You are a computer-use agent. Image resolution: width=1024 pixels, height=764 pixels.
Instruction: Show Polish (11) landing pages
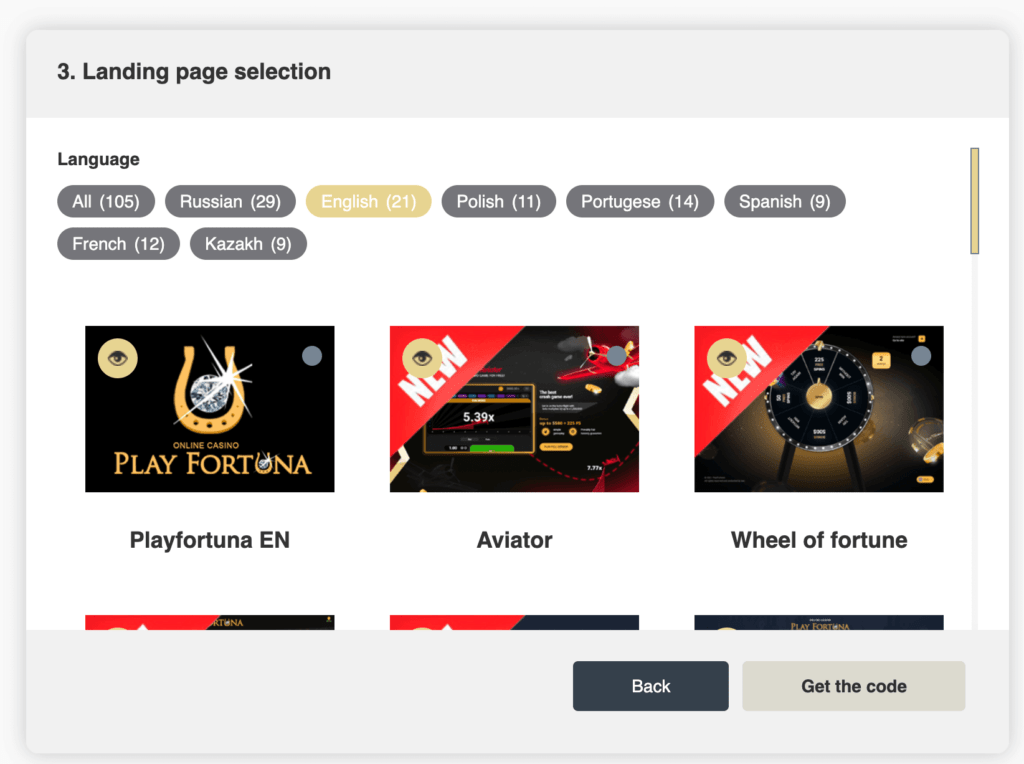coord(498,201)
